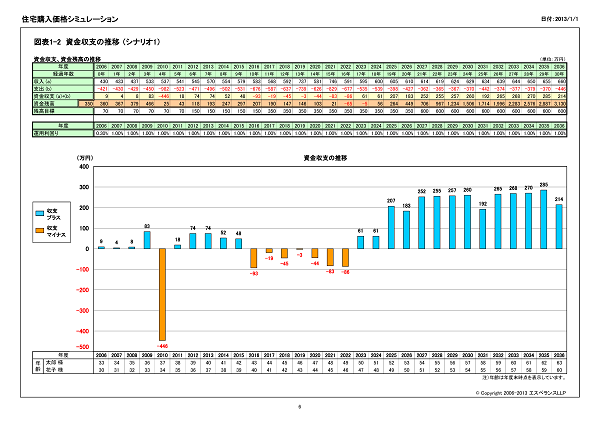Click the blue 2035 bar in chart
This screenshot has width=600, height=424.
click(x=544, y=219)
